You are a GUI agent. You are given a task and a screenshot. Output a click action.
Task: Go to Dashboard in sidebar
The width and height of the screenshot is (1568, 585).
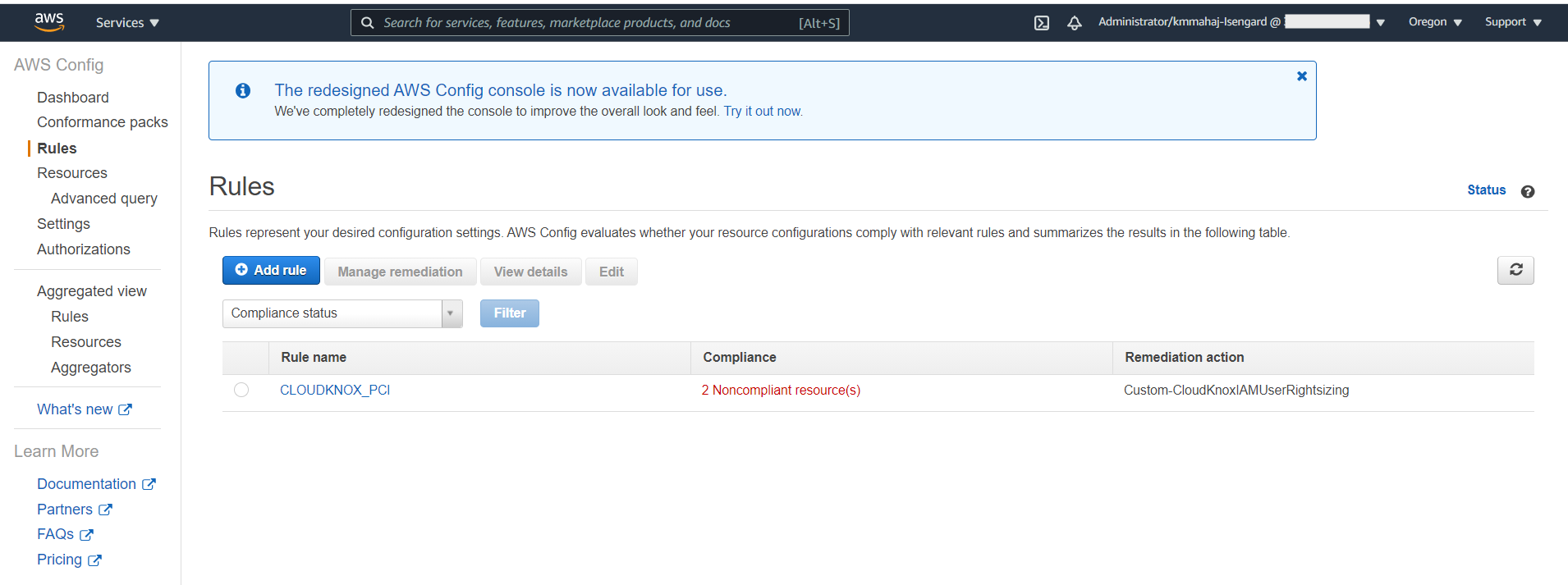pos(72,98)
